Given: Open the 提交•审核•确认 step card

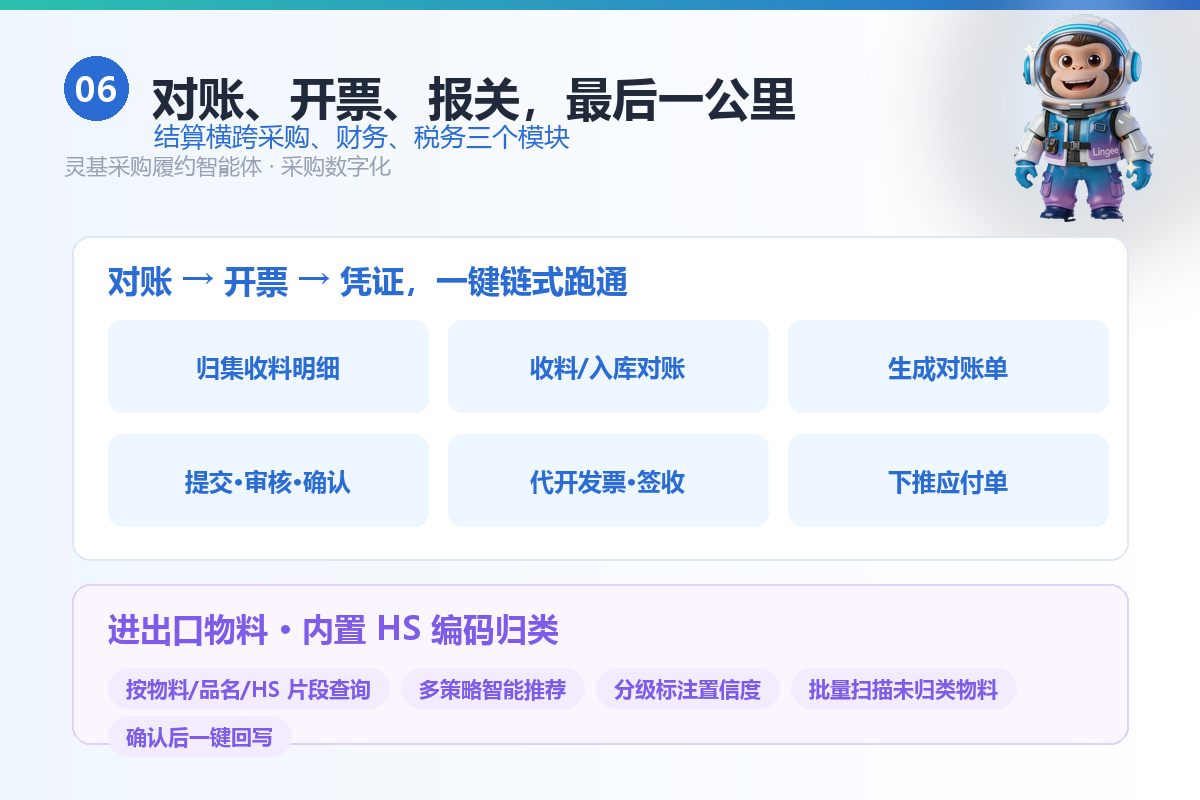Looking at the screenshot, I should [268, 481].
